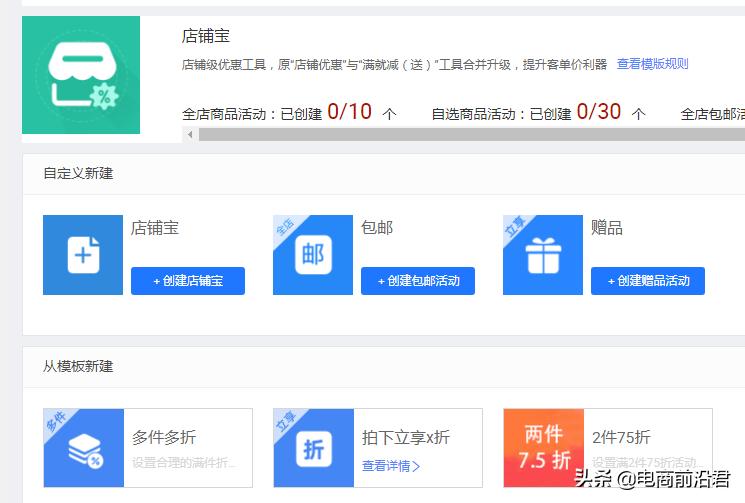Viewport: 745px width, 503px height.
Task: Click the 自定义新建 section heading
Action: 78,173
